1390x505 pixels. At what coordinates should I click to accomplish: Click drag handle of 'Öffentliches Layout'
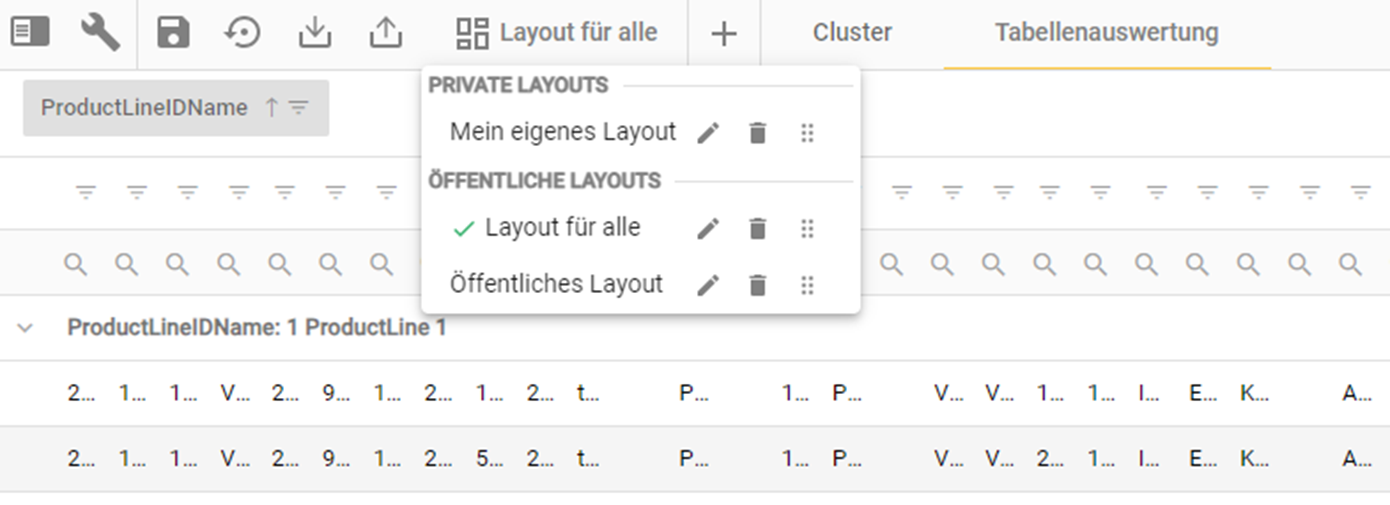pyautogui.click(x=808, y=286)
